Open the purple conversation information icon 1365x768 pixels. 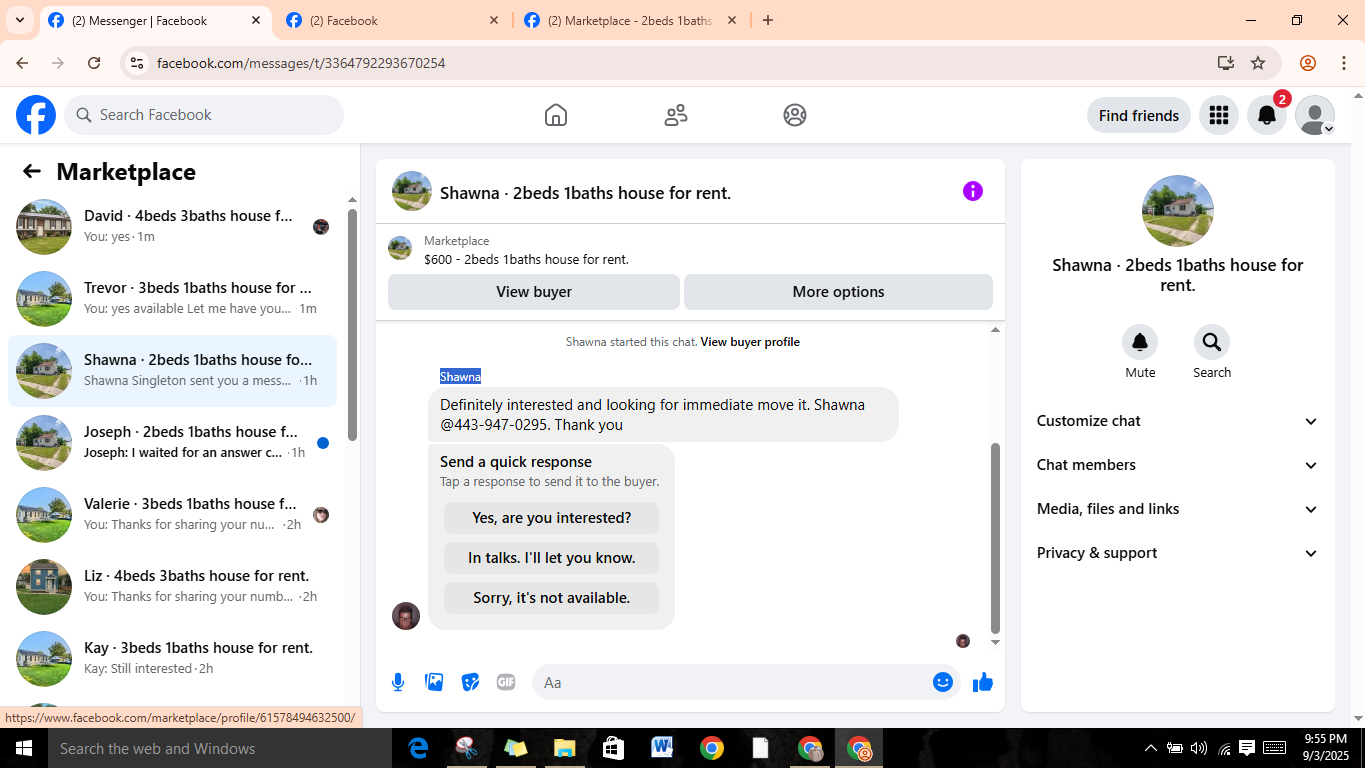tap(973, 191)
